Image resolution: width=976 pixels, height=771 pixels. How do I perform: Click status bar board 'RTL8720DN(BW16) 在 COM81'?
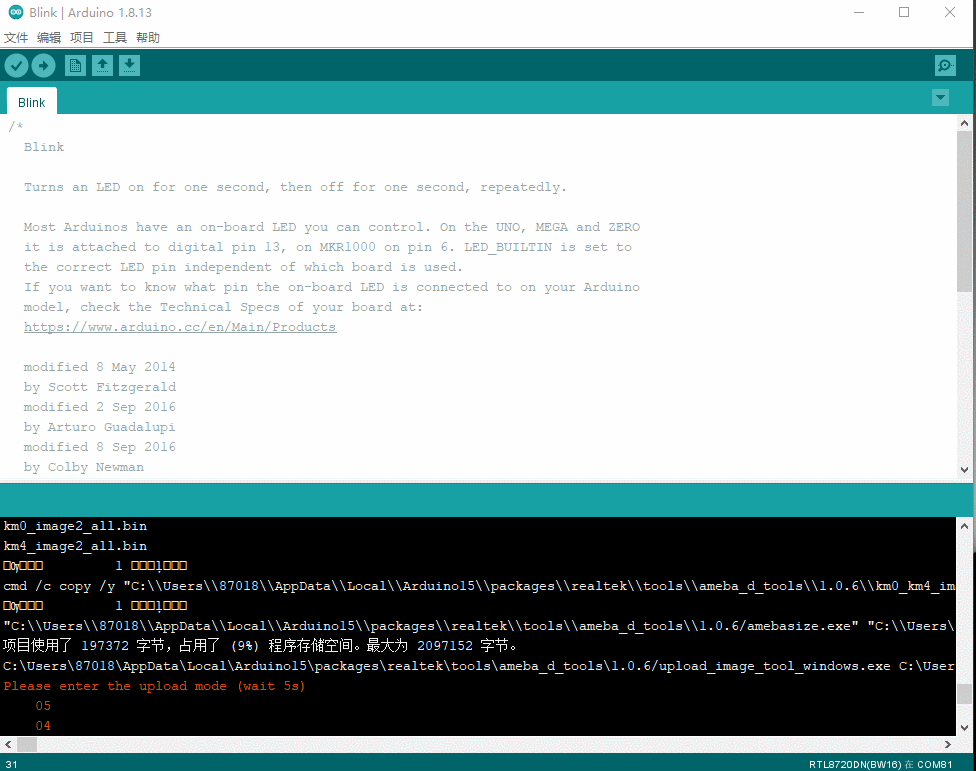pos(880,764)
